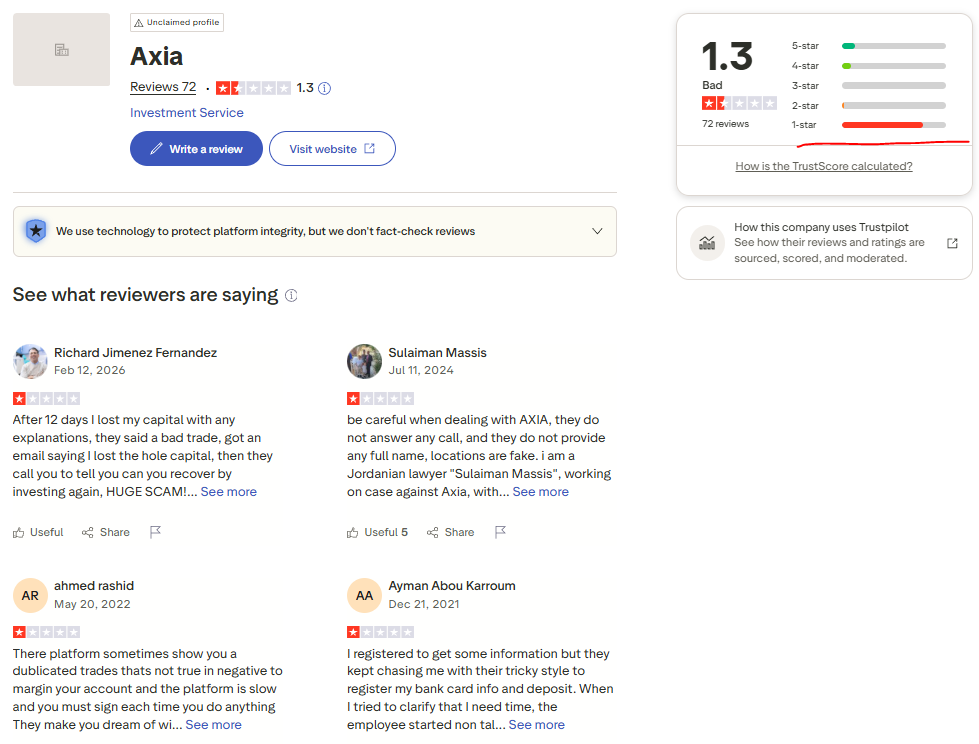Viewport: 979px width, 744px height.
Task: Open external link icon in 'How this company uses Trustpilot'
Action: (952, 243)
